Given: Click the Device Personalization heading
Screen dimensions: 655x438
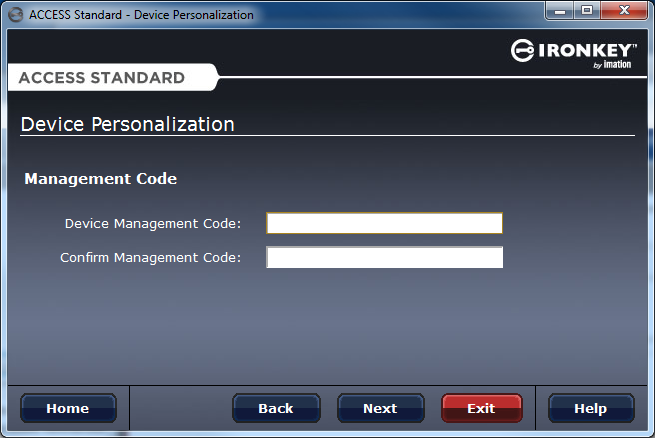Looking at the screenshot, I should tap(128, 125).
